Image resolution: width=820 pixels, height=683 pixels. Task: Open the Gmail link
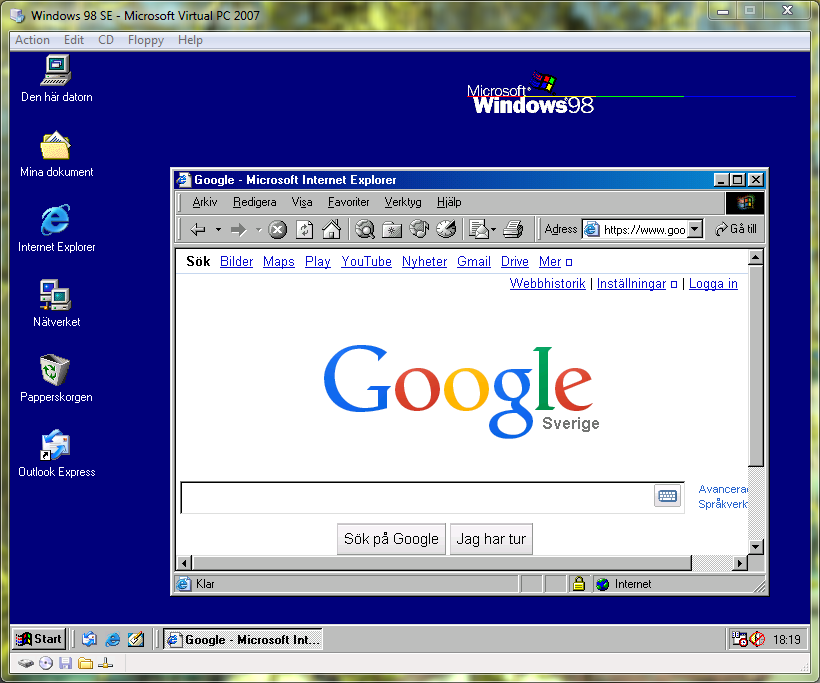point(474,261)
